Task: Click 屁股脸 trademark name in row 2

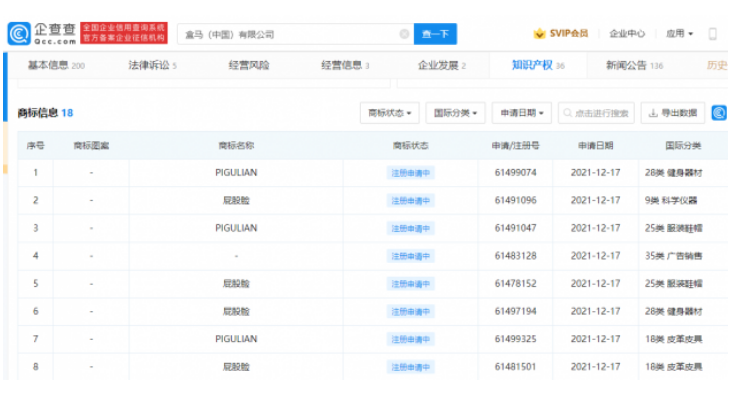Action: [236, 200]
